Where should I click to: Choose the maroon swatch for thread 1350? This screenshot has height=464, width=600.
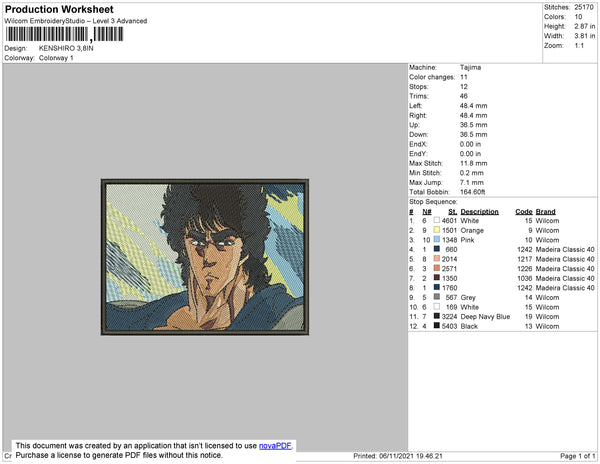tap(437, 278)
